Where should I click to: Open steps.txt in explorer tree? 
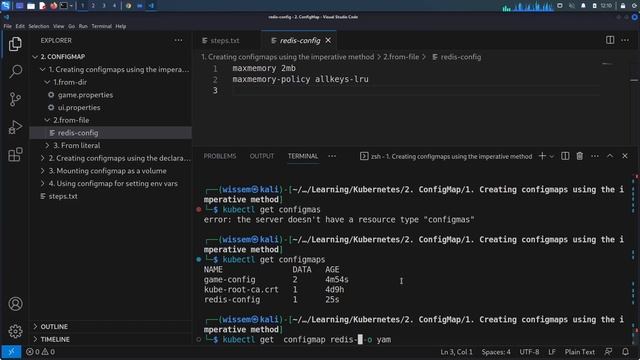(x=63, y=196)
